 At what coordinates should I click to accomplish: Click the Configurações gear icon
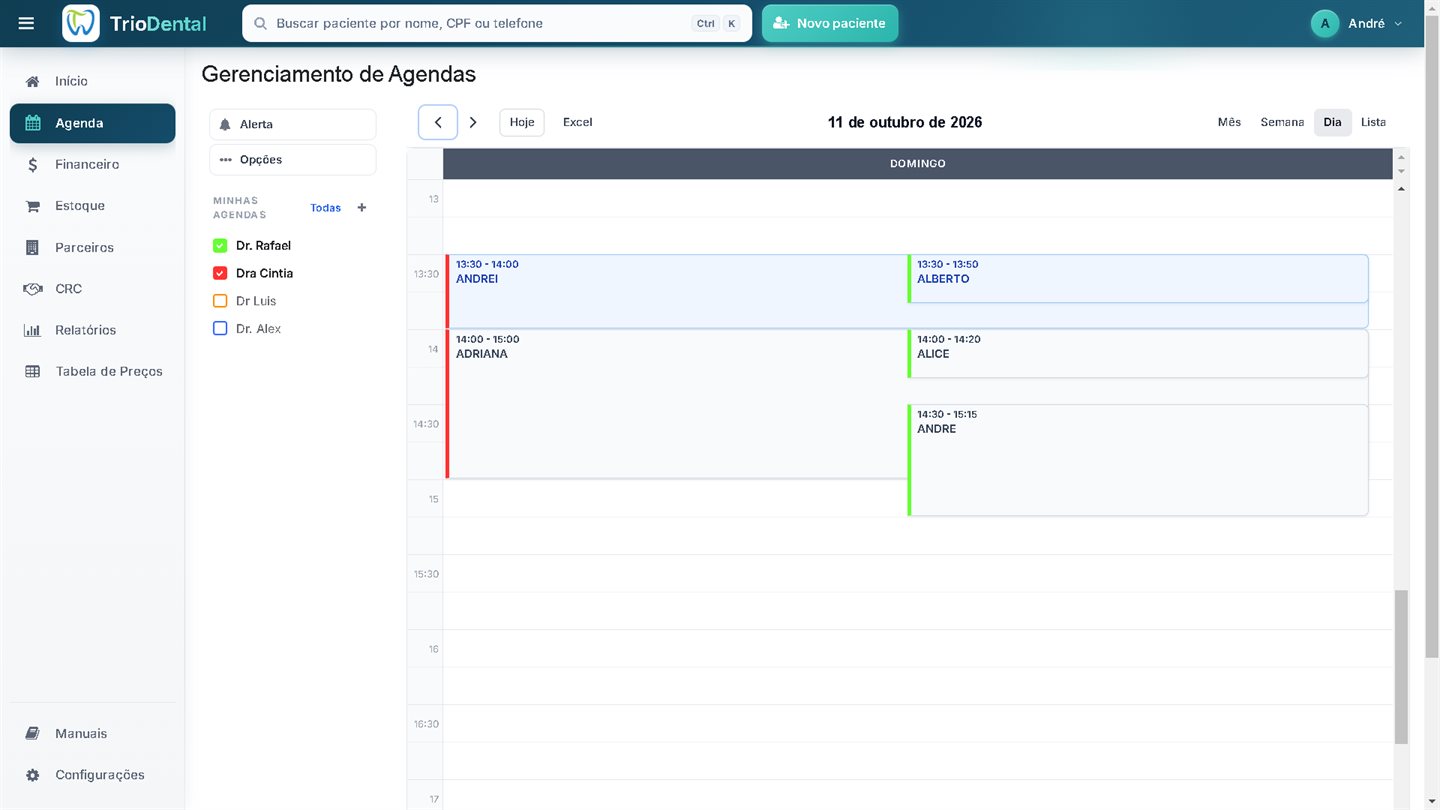pos(33,775)
